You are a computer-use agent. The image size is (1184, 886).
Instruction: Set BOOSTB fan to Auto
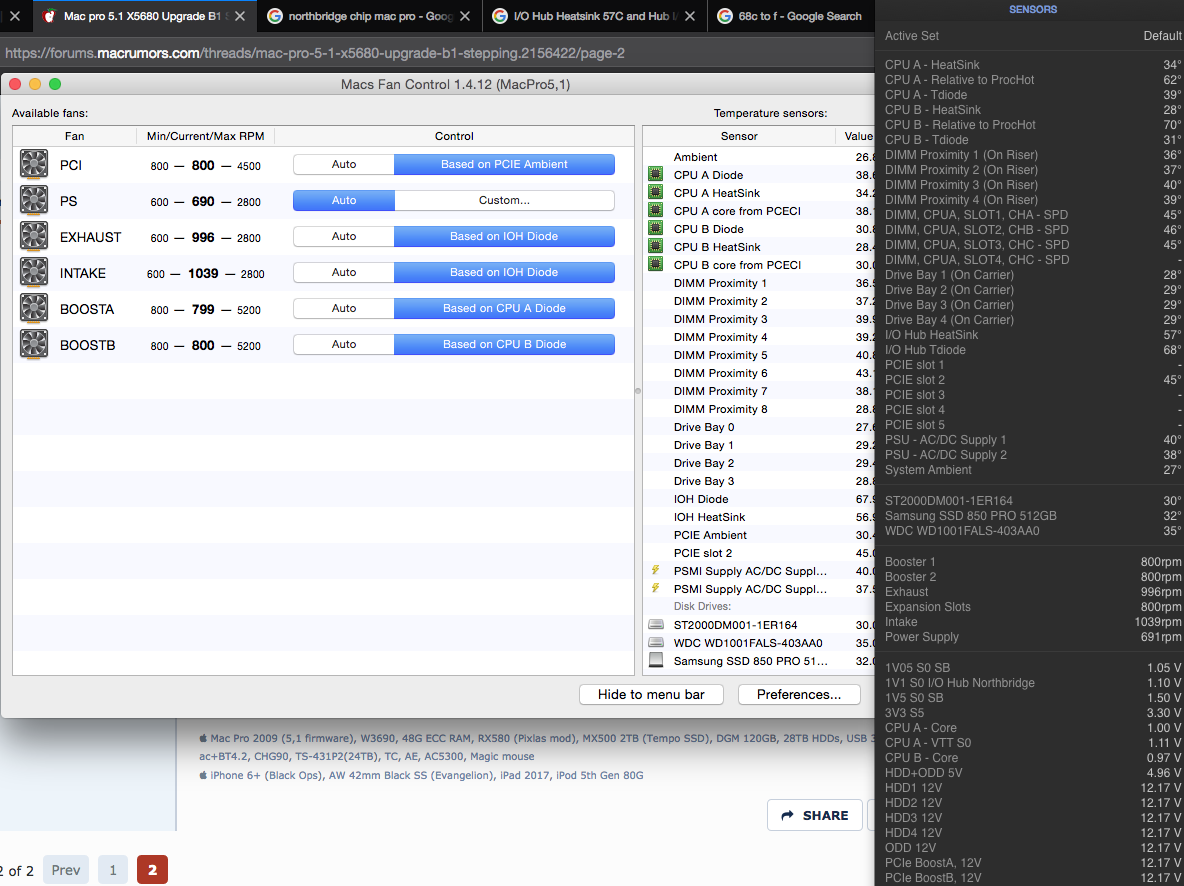(x=344, y=344)
